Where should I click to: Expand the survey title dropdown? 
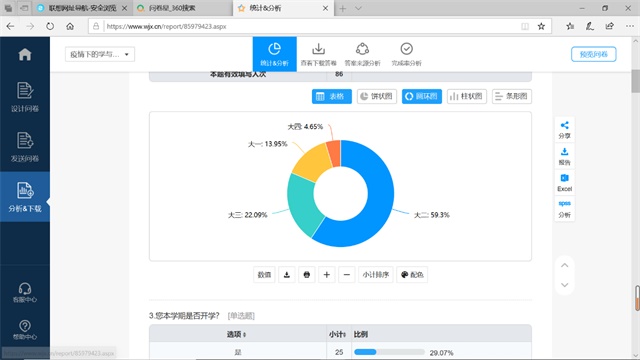click(100, 54)
